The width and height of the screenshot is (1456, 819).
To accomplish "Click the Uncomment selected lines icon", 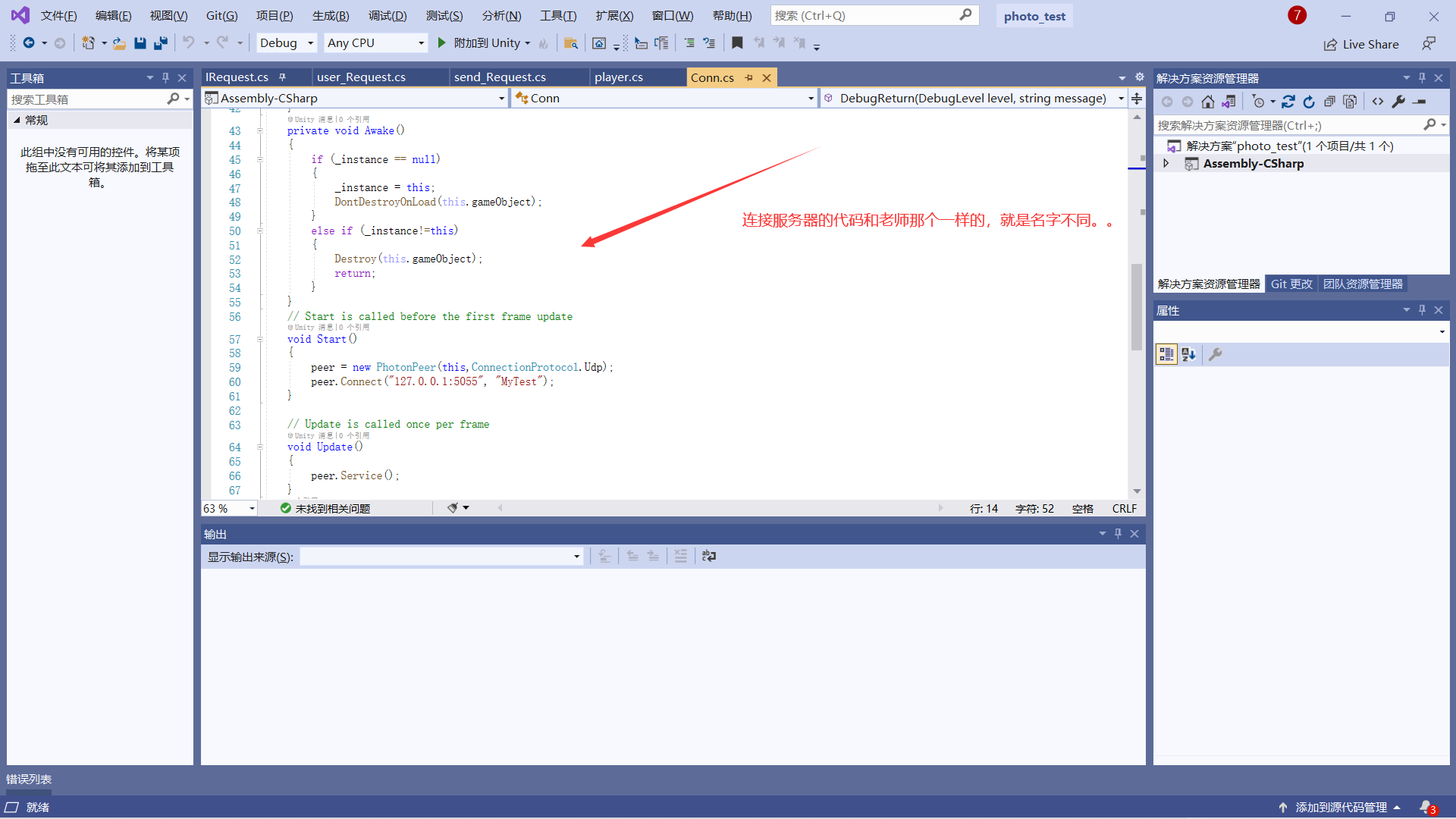I will tap(709, 43).
